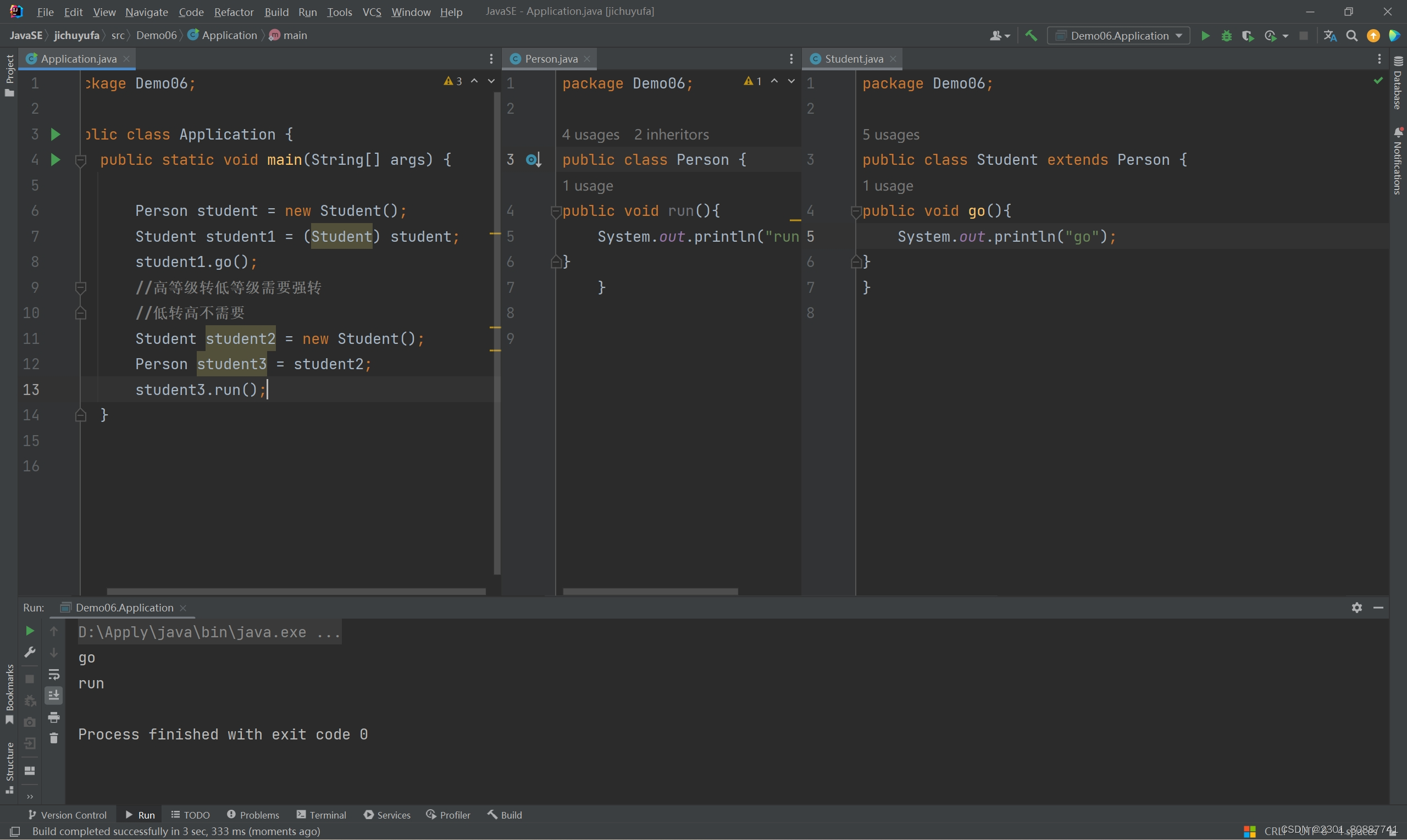
Task: Toggle tool window bars icon in status bar
Action: (15, 832)
